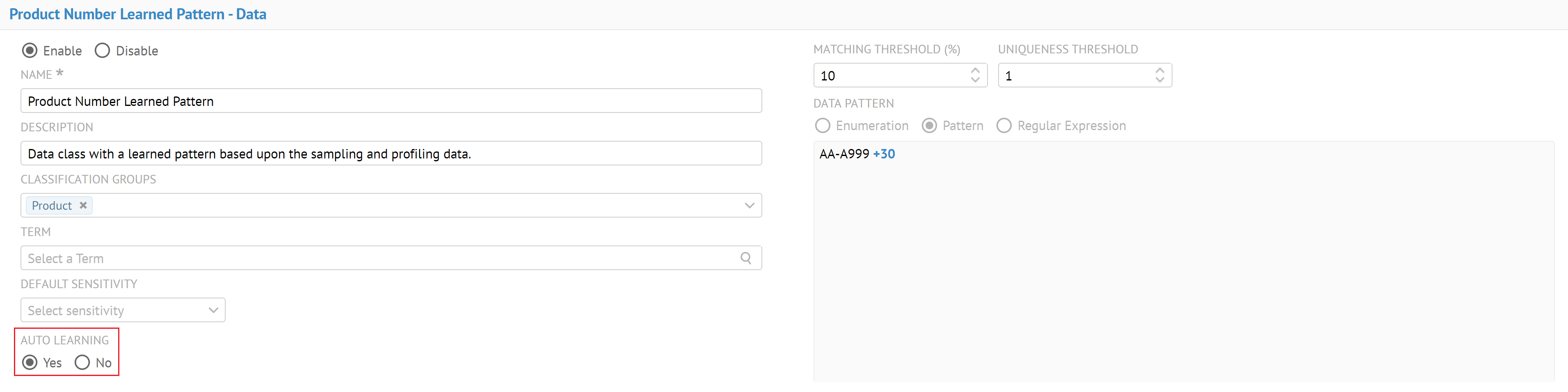Click the Name text field
This screenshot has width=1568, height=392.
(391, 101)
